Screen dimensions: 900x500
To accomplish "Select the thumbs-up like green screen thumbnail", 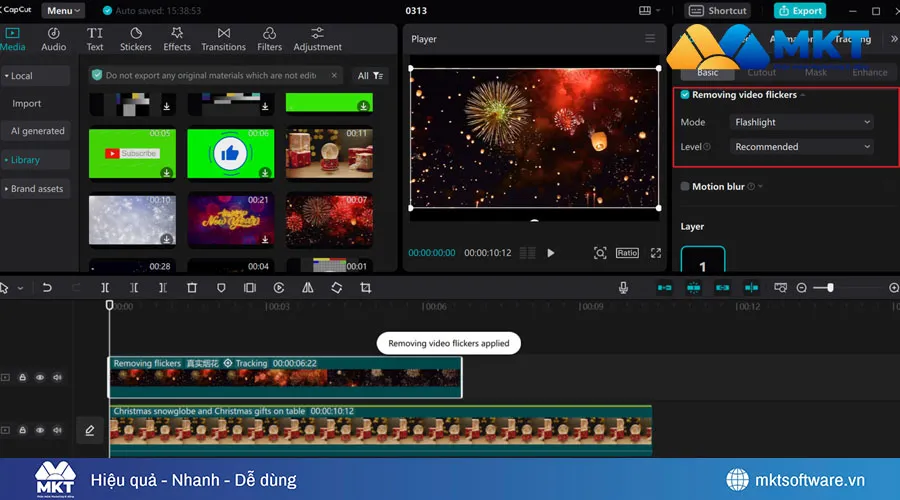I will tap(231, 153).
